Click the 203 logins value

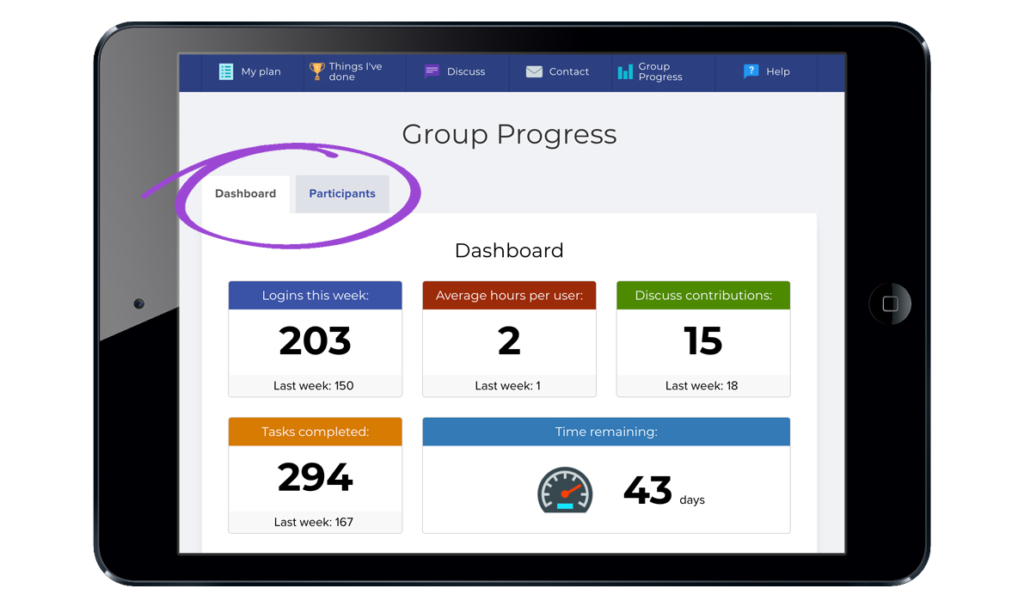tap(315, 341)
